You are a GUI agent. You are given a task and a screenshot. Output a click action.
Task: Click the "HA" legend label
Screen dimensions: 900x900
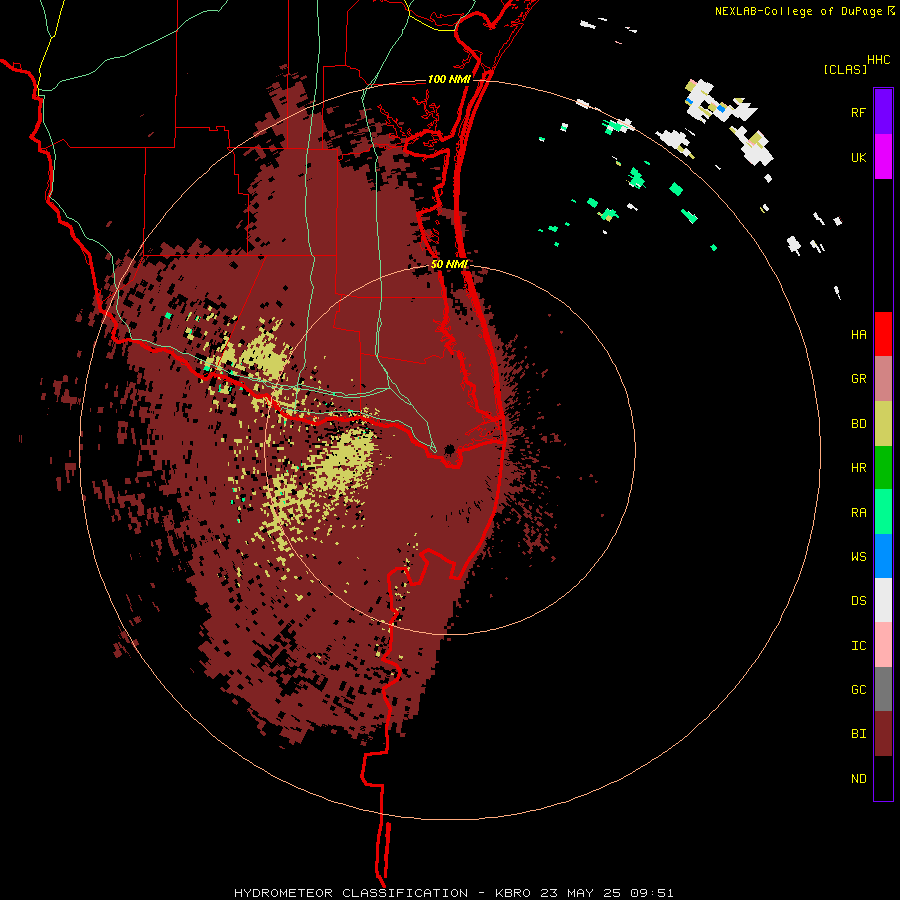pyautogui.click(x=858, y=335)
